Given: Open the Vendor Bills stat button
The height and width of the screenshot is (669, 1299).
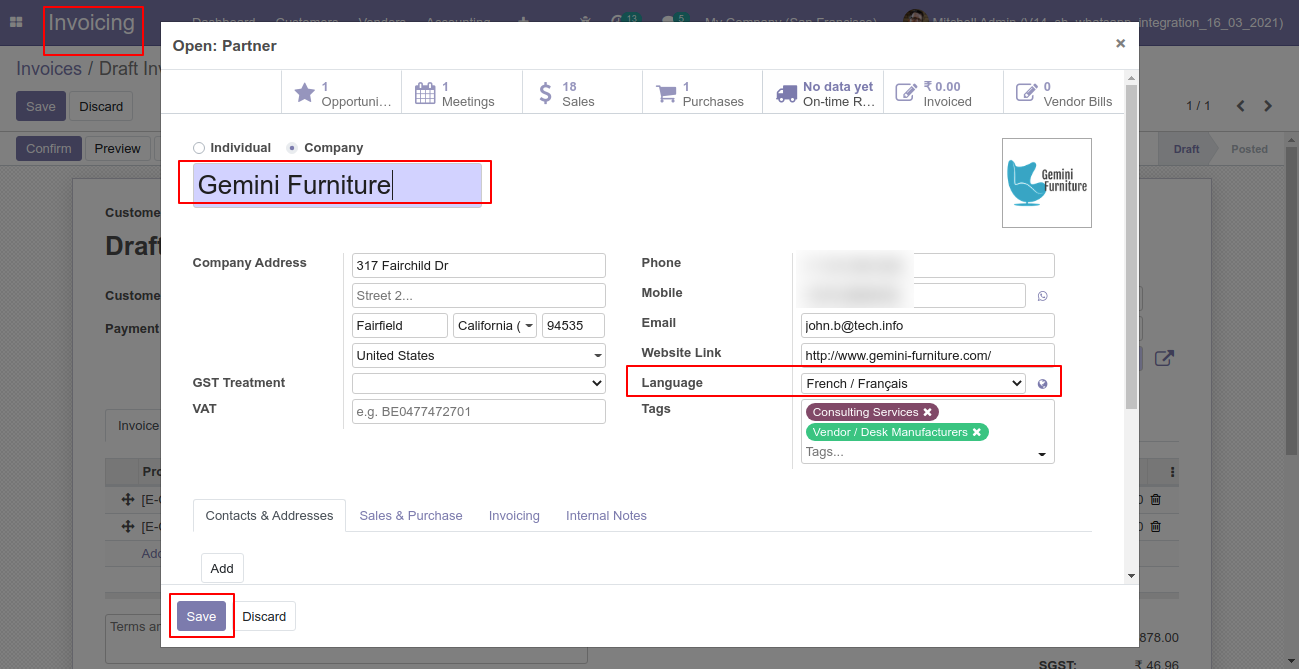Looking at the screenshot, I should pyautogui.click(x=1063, y=93).
